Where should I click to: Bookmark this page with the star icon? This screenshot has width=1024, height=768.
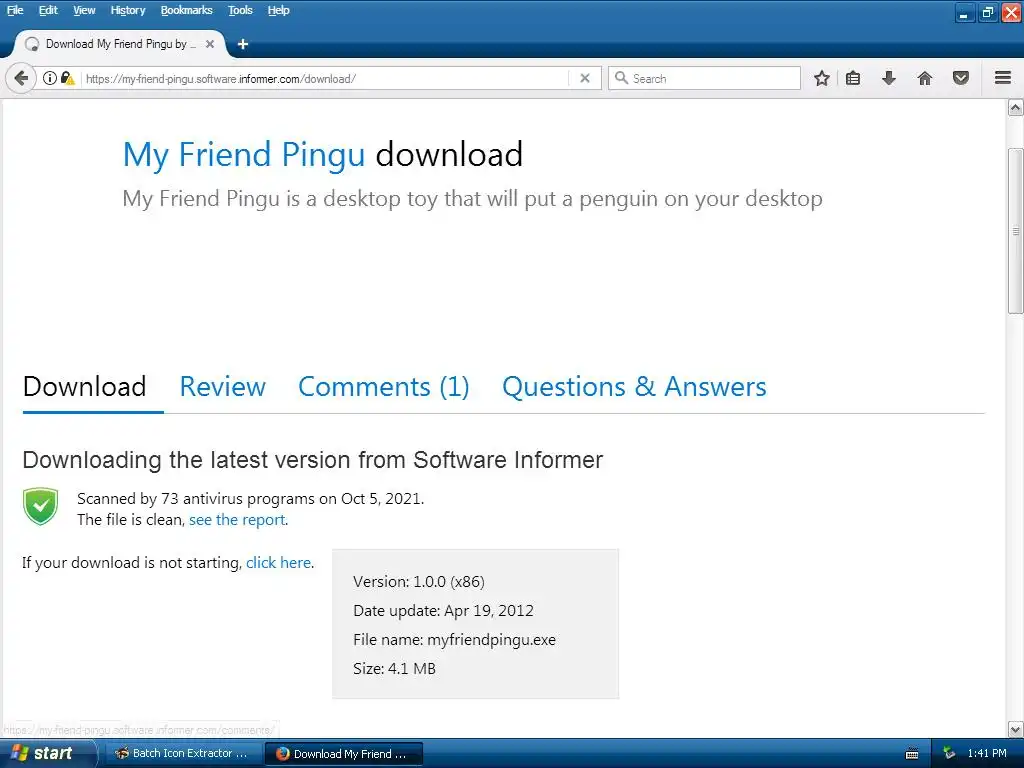822,78
